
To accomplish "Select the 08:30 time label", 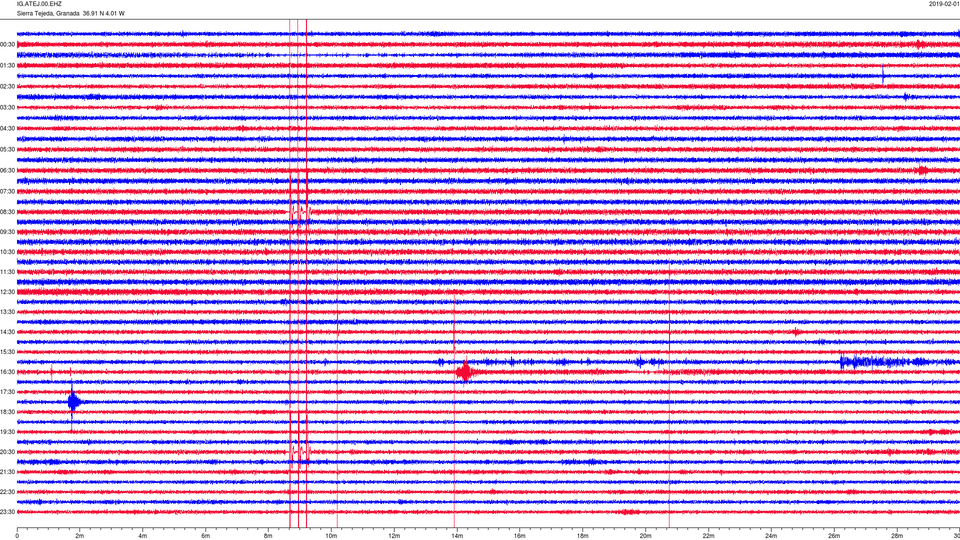I will (7, 212).
